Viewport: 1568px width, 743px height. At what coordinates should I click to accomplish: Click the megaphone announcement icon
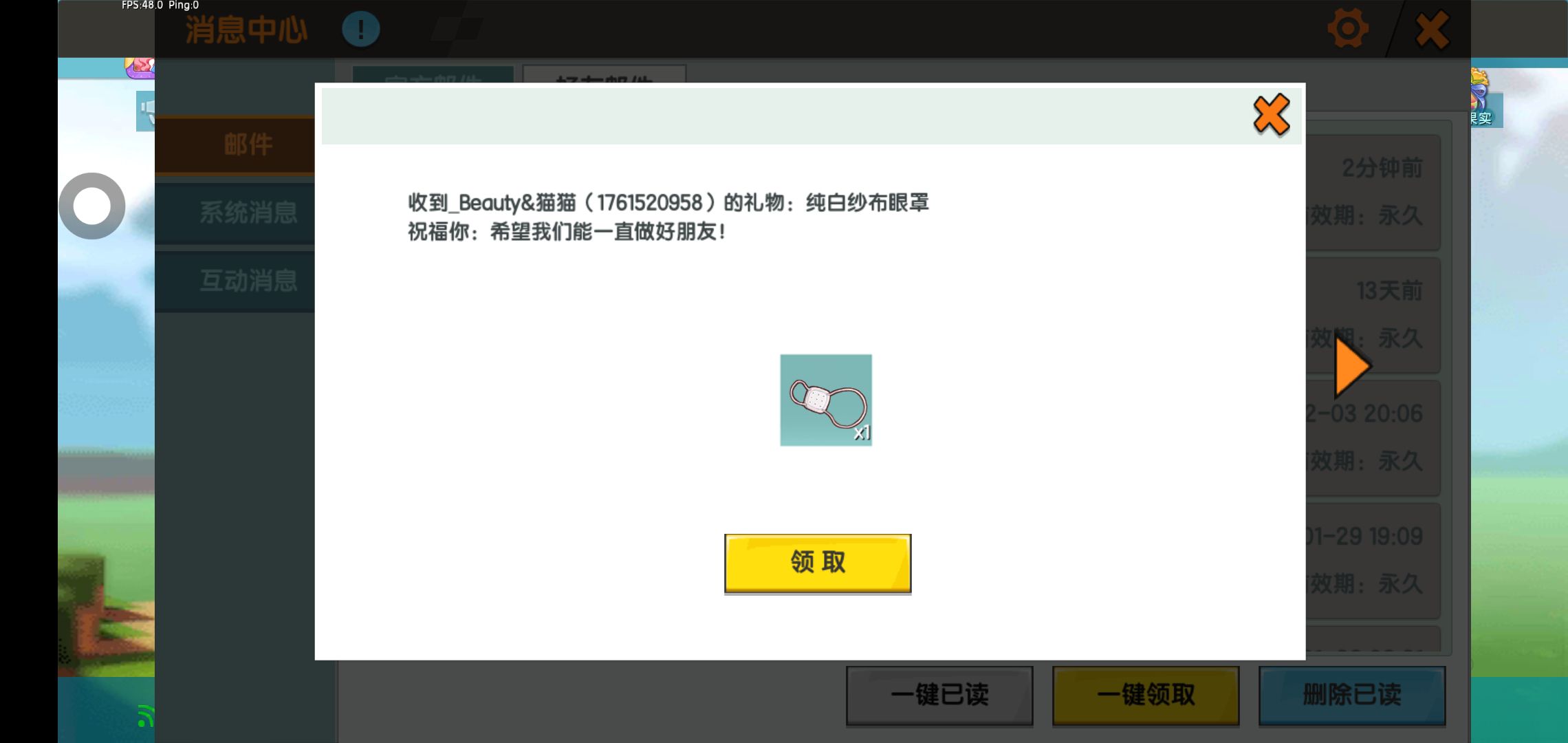[146, 110]
